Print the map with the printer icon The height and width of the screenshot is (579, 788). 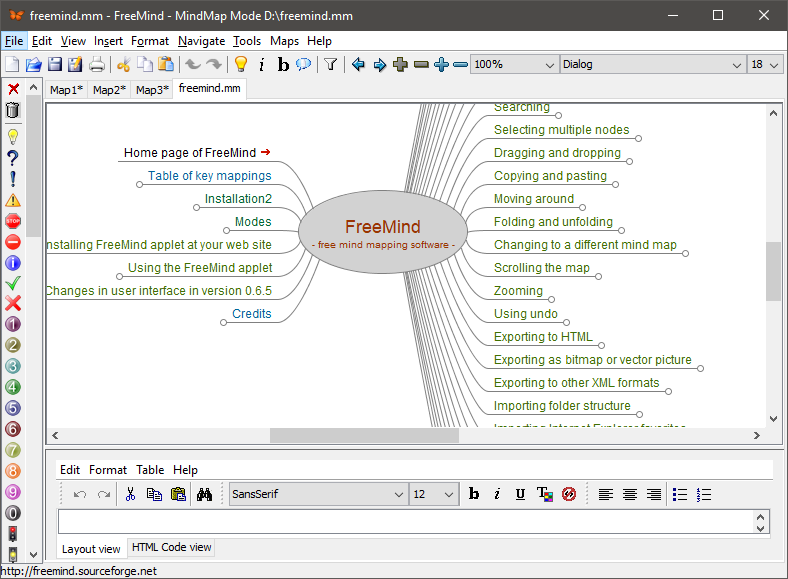96,64
